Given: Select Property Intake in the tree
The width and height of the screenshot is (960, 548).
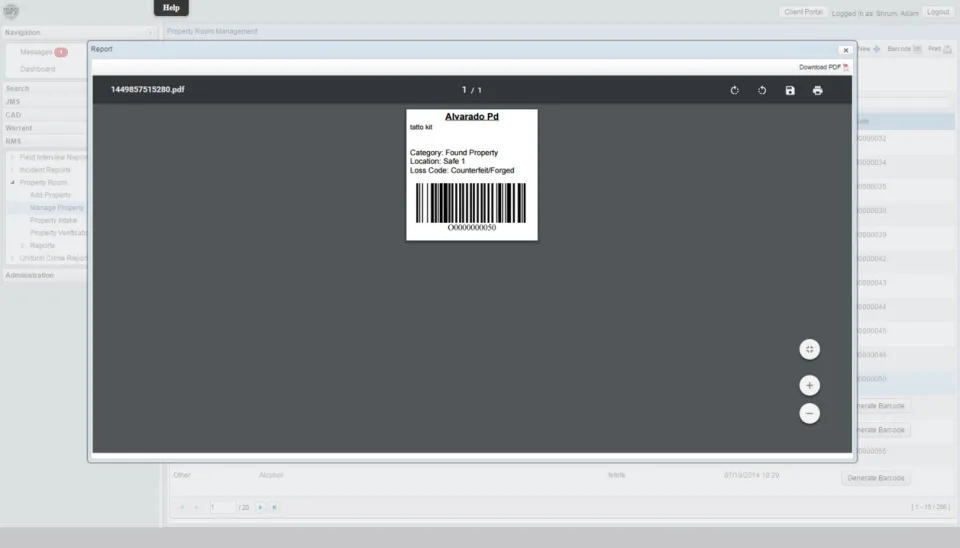Looking at the screenshot, I should point(53,220).
